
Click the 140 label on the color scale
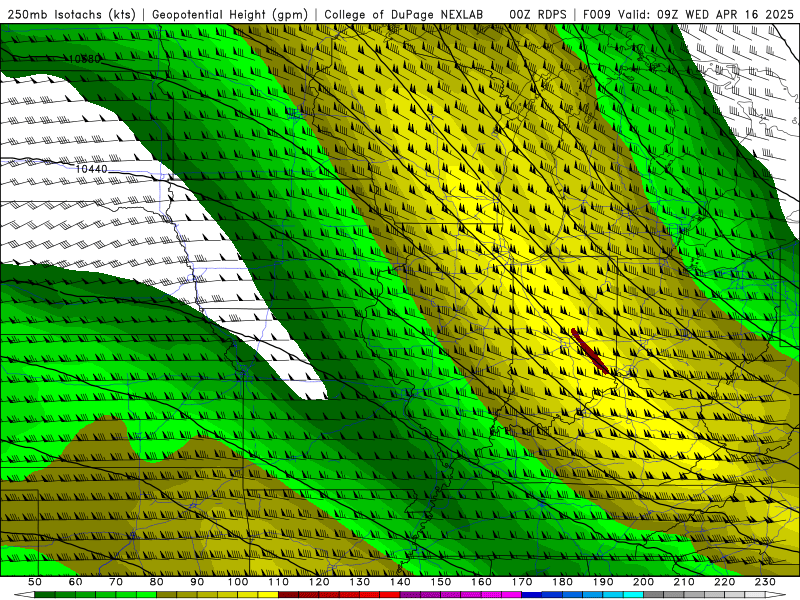(400, 582)
